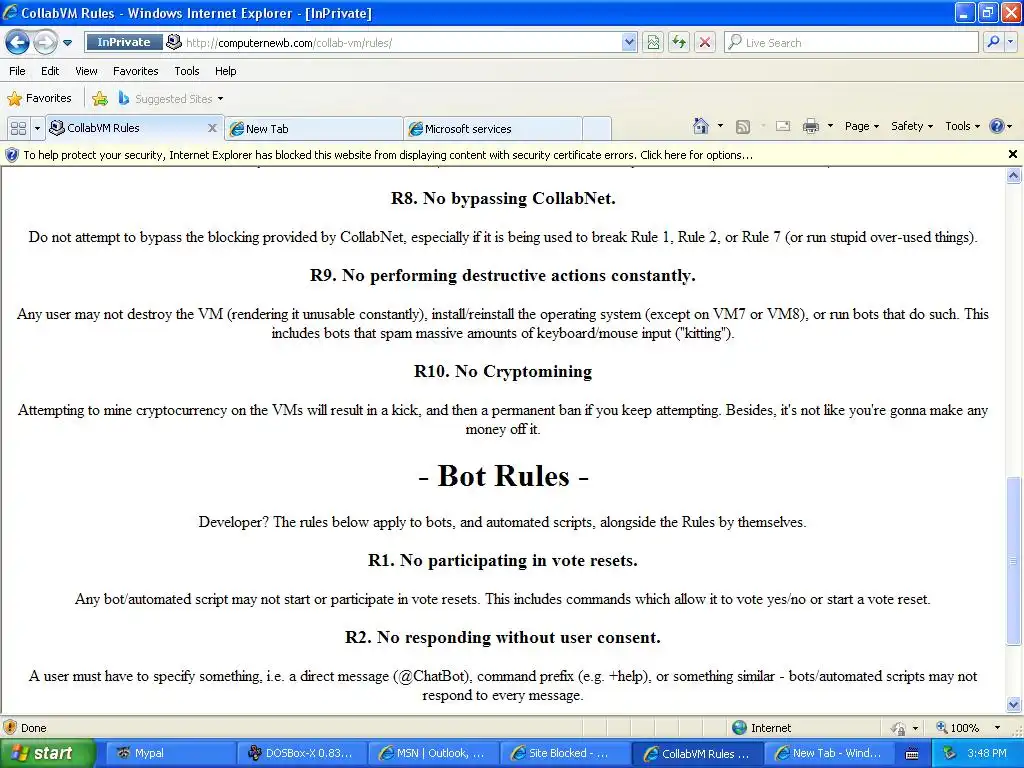Click the Forward navigation arrow
This screenshot has height=768, width=1024.
point(45,43)
